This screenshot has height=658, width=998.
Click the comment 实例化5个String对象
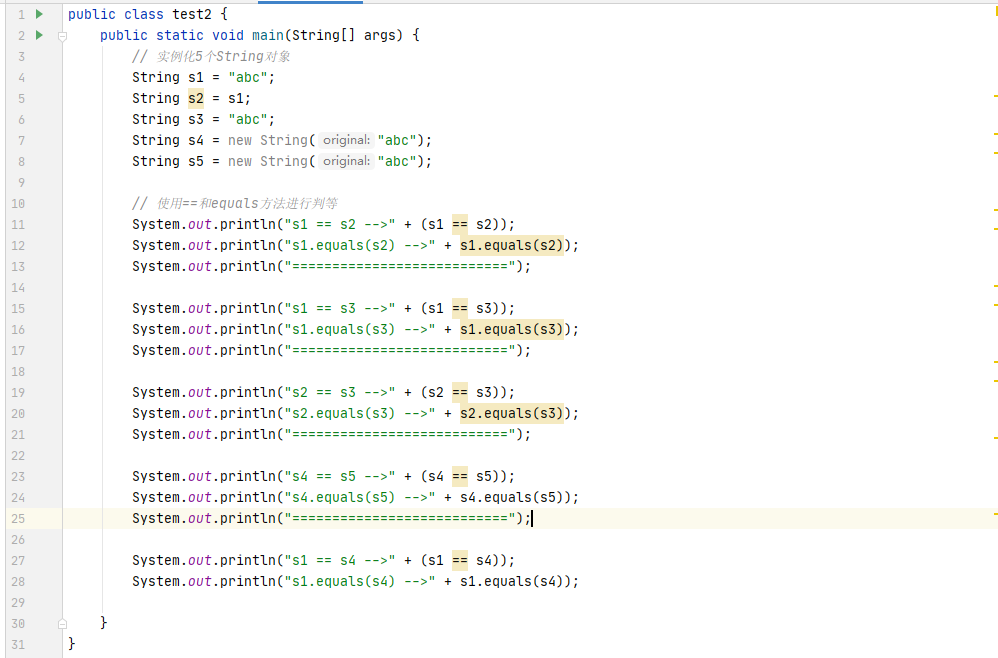point(211,56)
